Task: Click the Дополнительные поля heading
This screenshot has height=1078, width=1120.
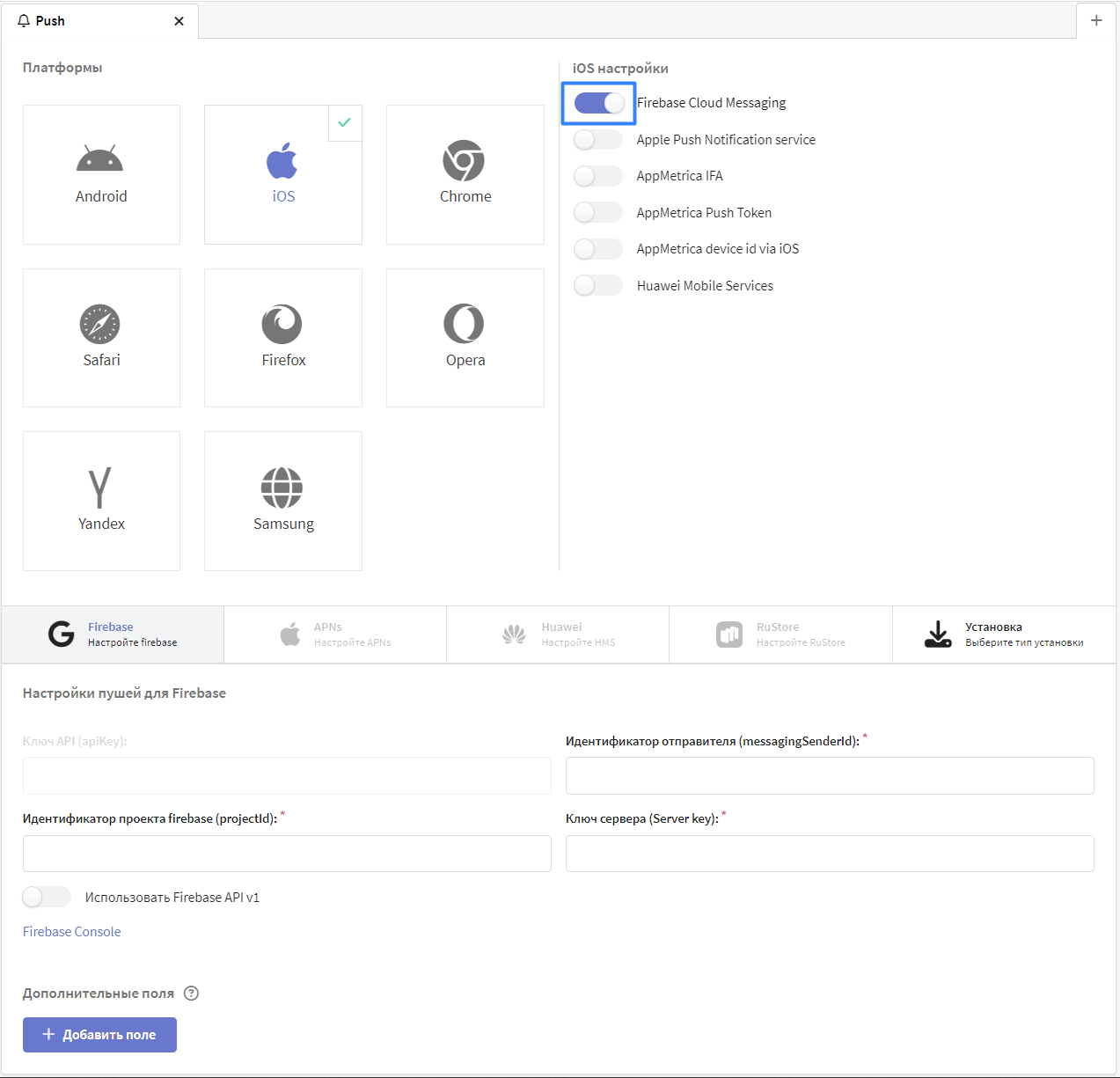Action: (99, 994)
